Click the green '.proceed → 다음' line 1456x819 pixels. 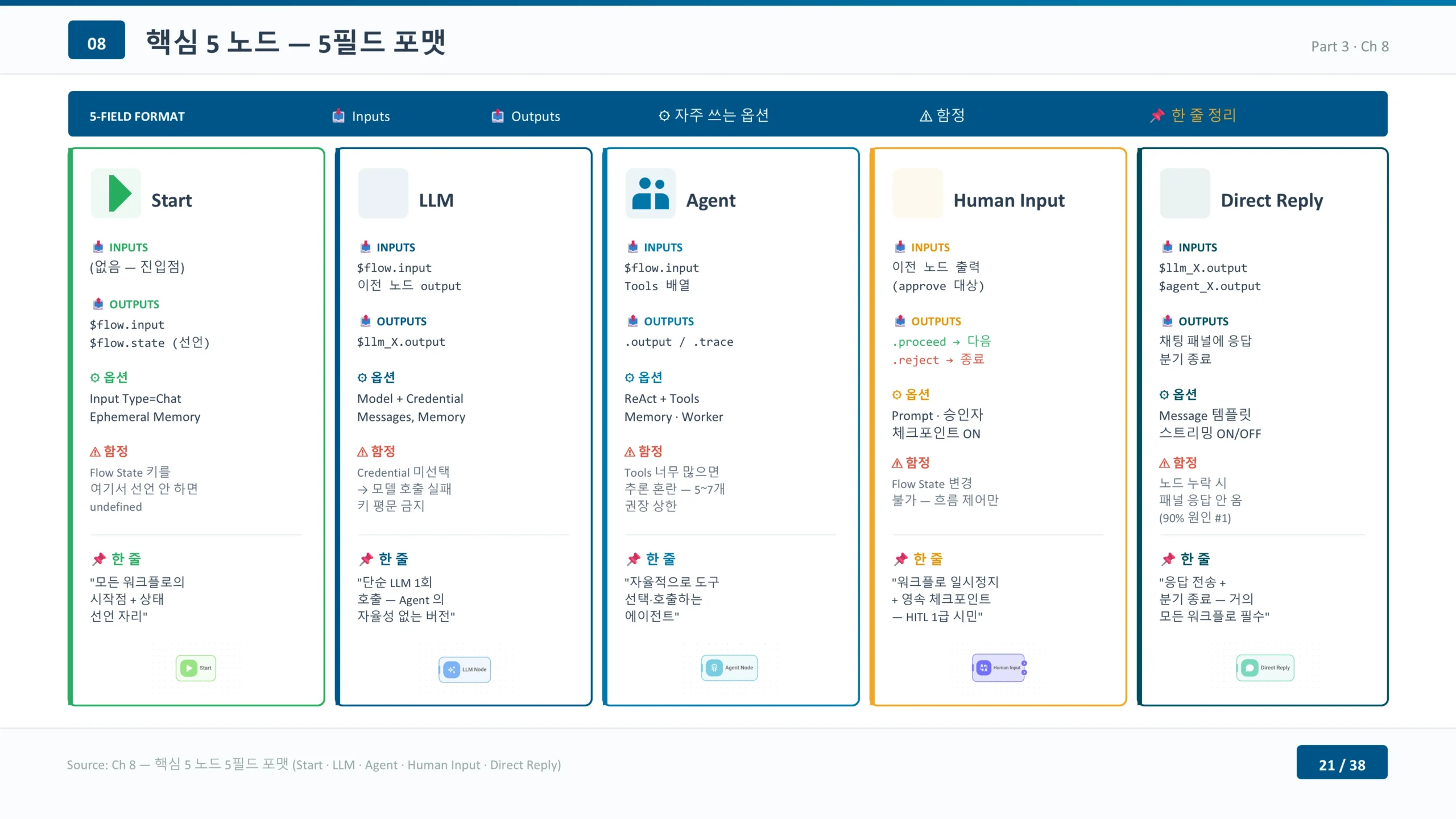(x=941, y=341)
